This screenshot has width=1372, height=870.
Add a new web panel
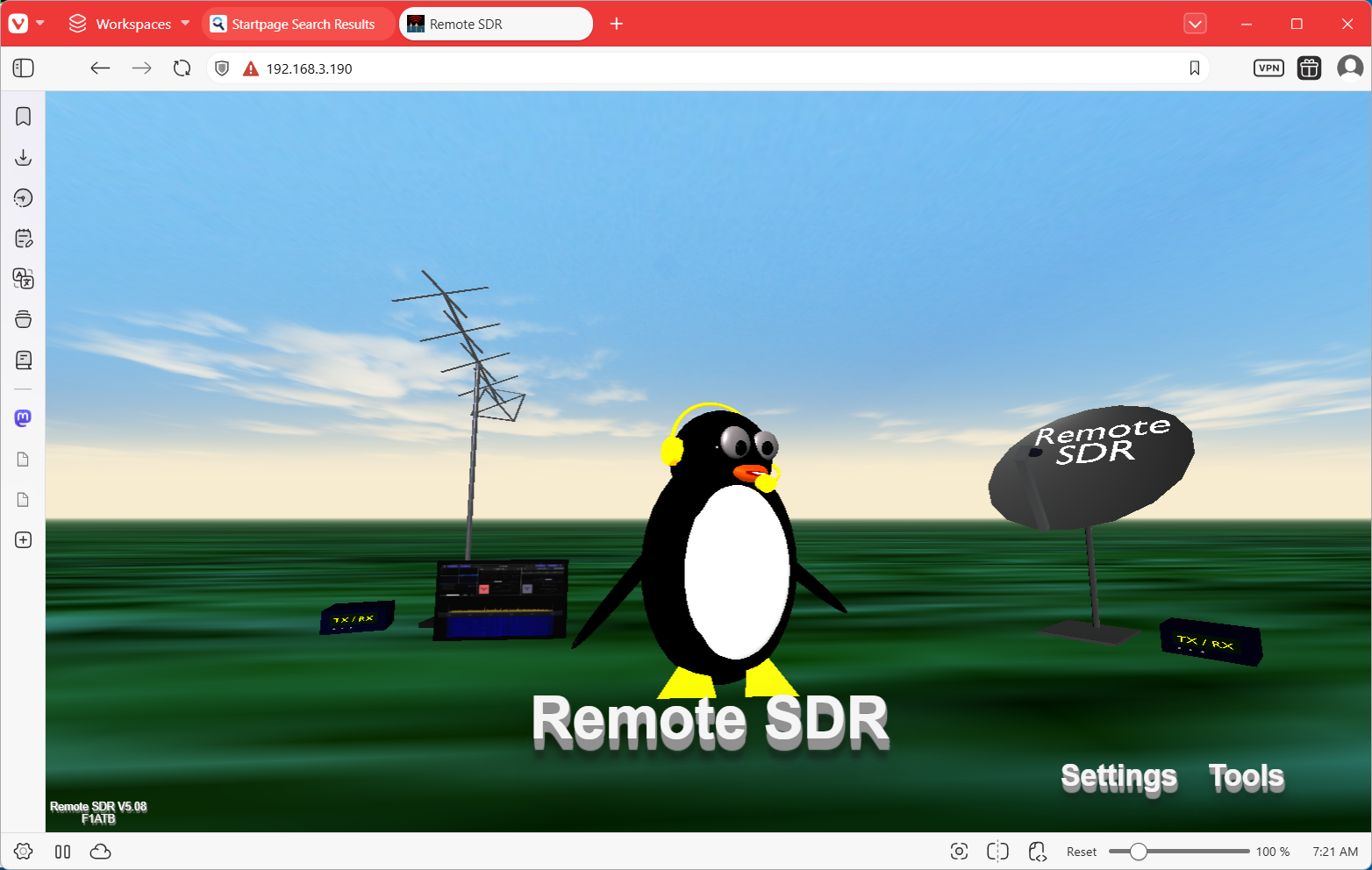(24, 540)
